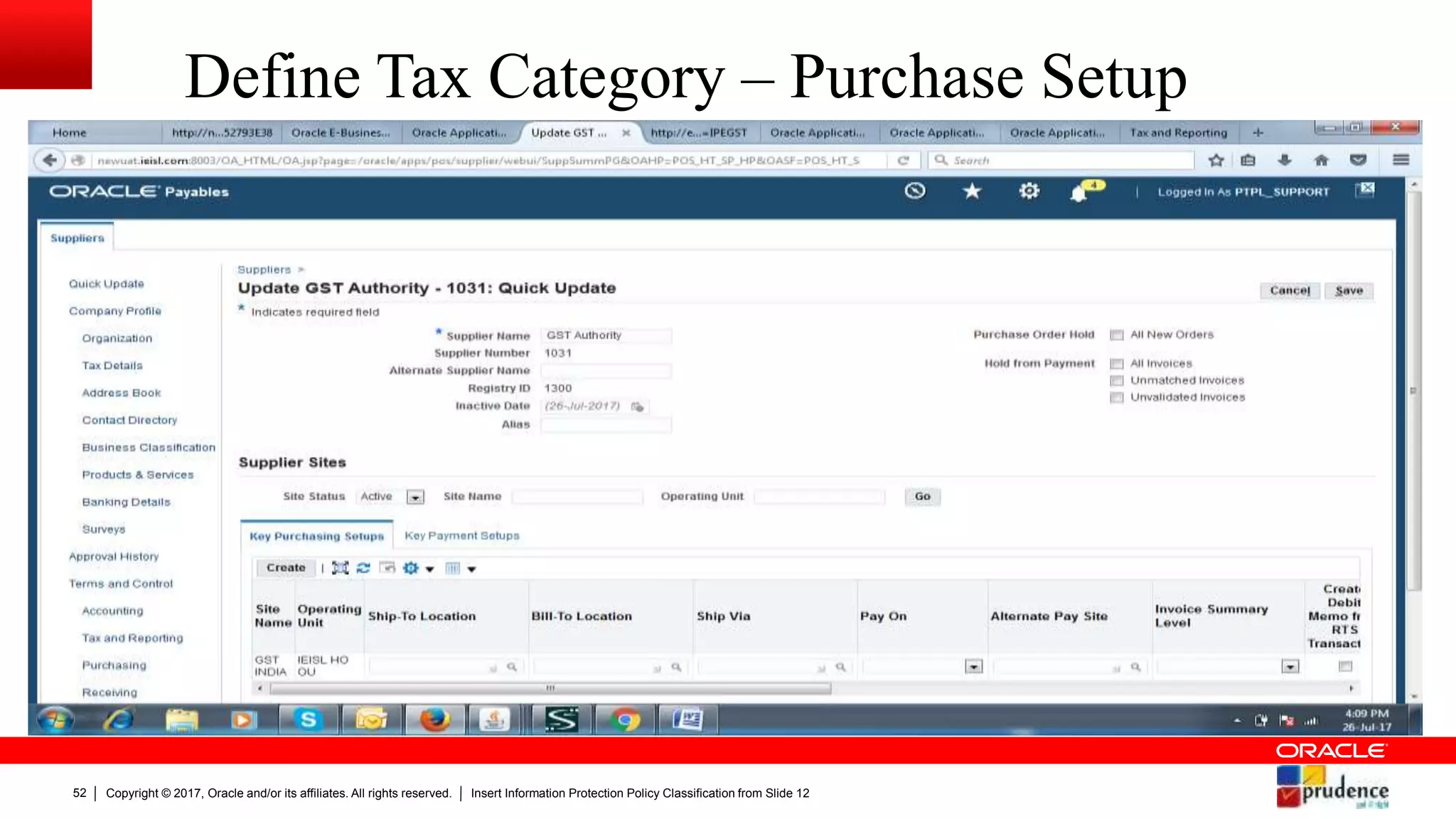
Task: Click the Go button for supplier sites
Action: 922,496
